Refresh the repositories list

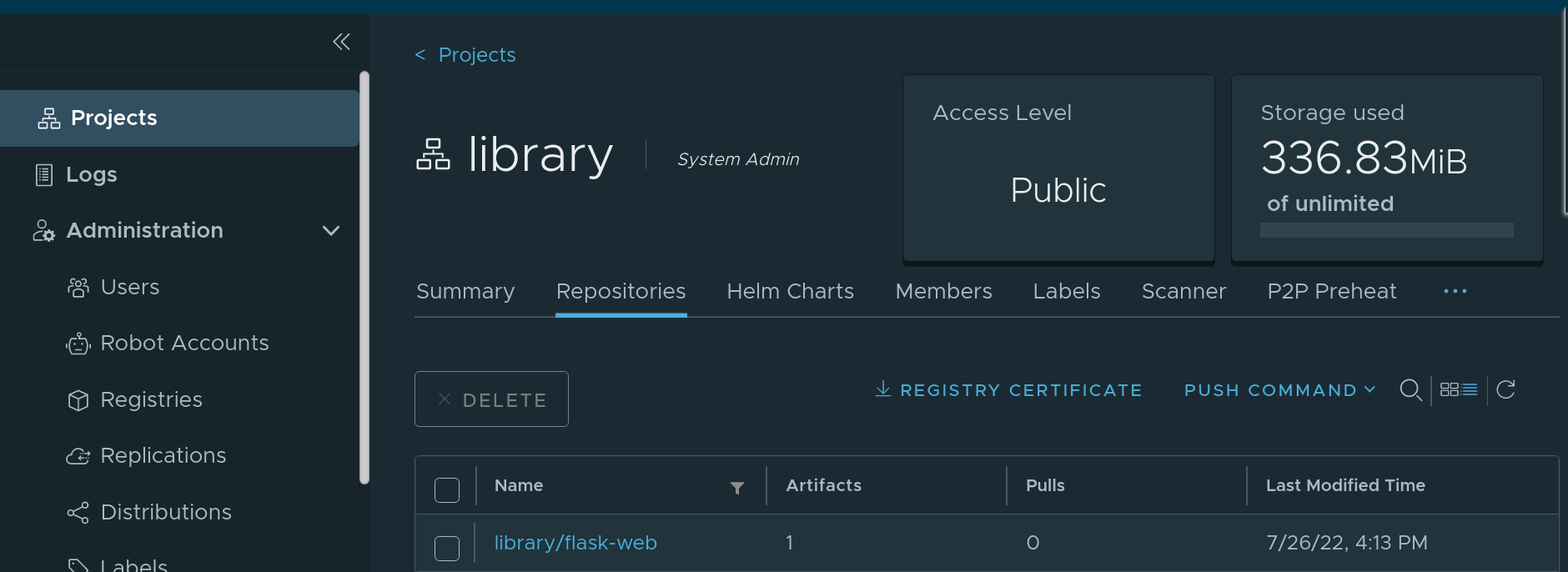[x=1505, y=390]
